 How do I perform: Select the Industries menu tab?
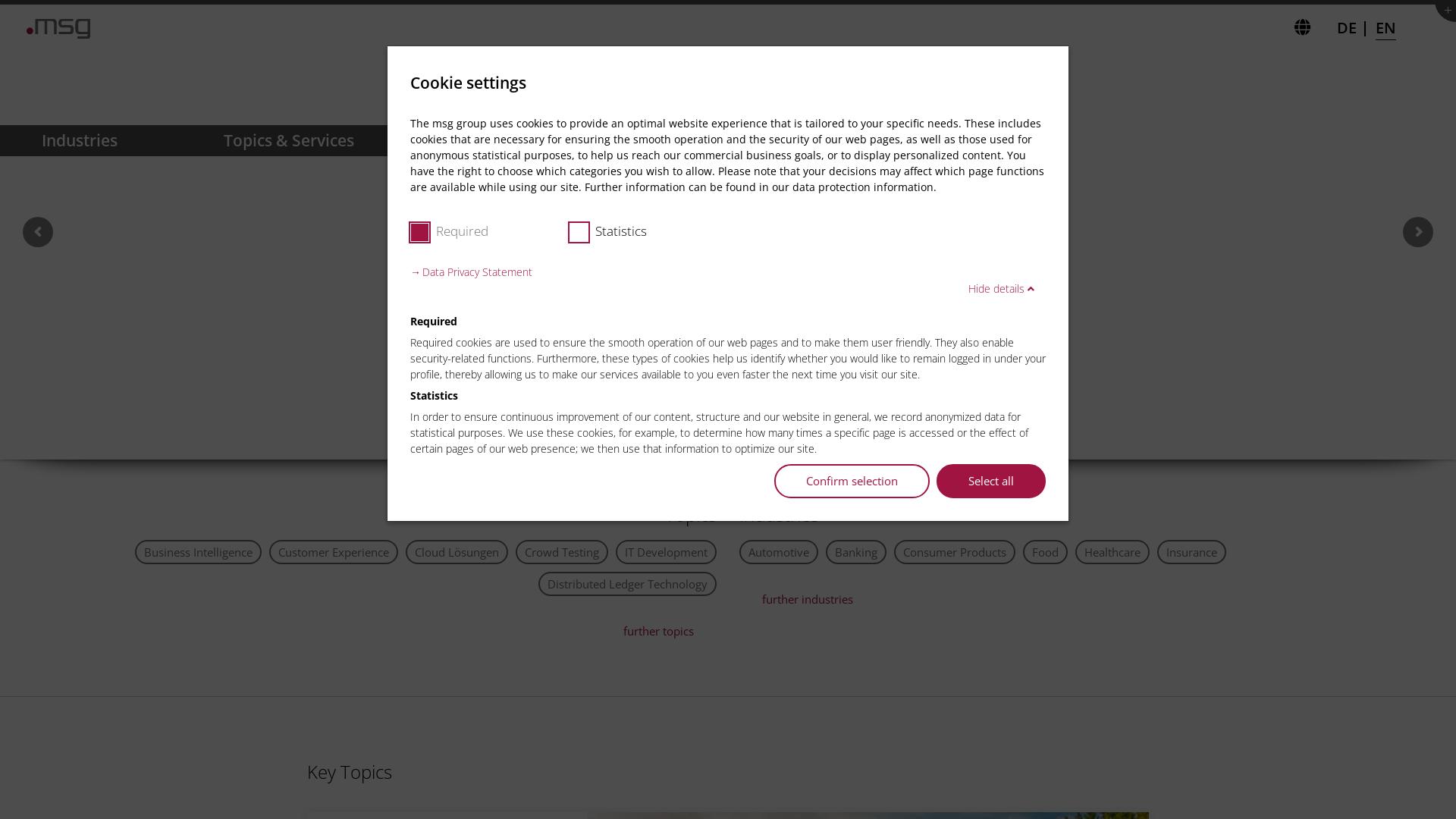pos(79,140)
